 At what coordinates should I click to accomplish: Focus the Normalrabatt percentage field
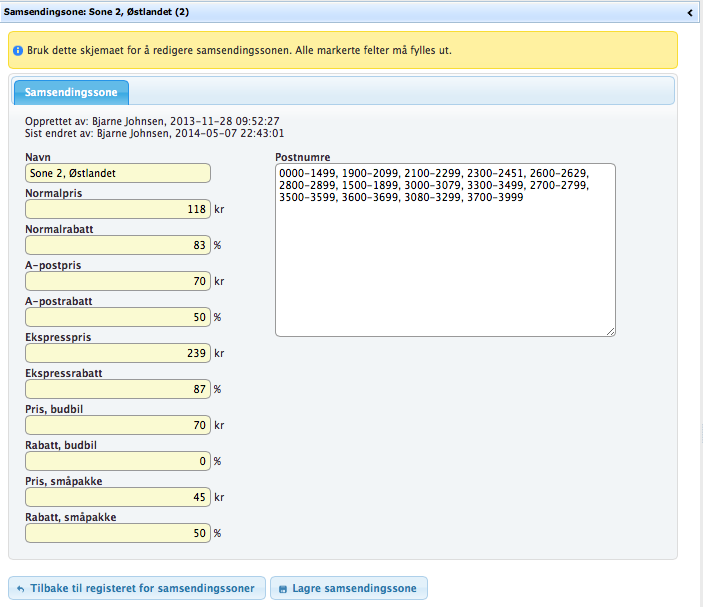[x=118, y=245]
